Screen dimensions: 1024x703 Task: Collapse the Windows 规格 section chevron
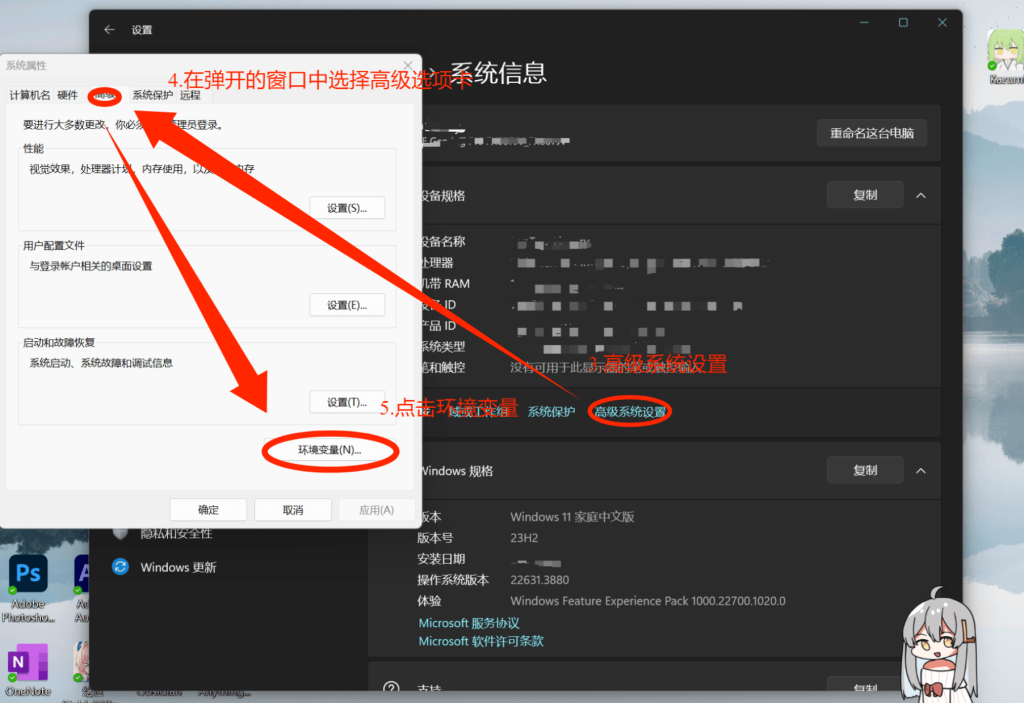[921, 471]
